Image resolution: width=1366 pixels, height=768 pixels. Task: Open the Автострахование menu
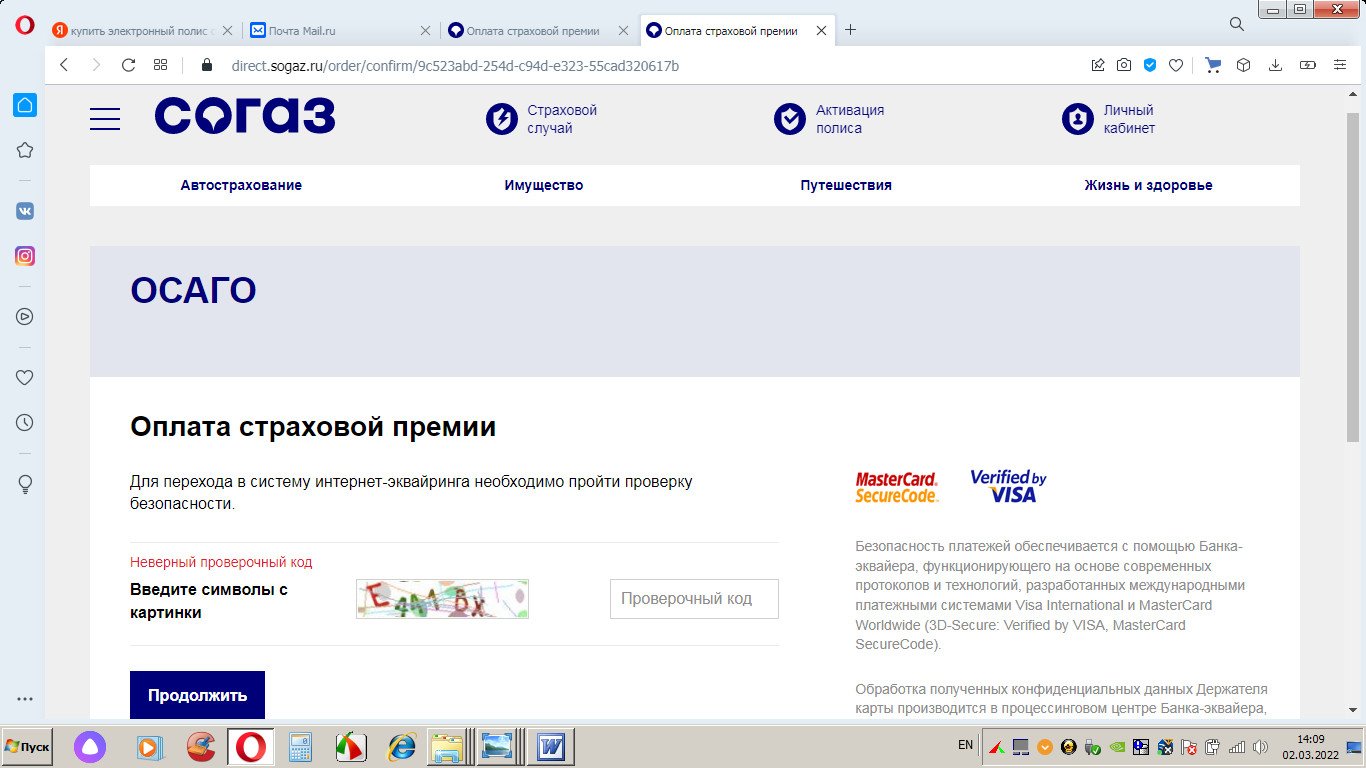tap(241, 185)
